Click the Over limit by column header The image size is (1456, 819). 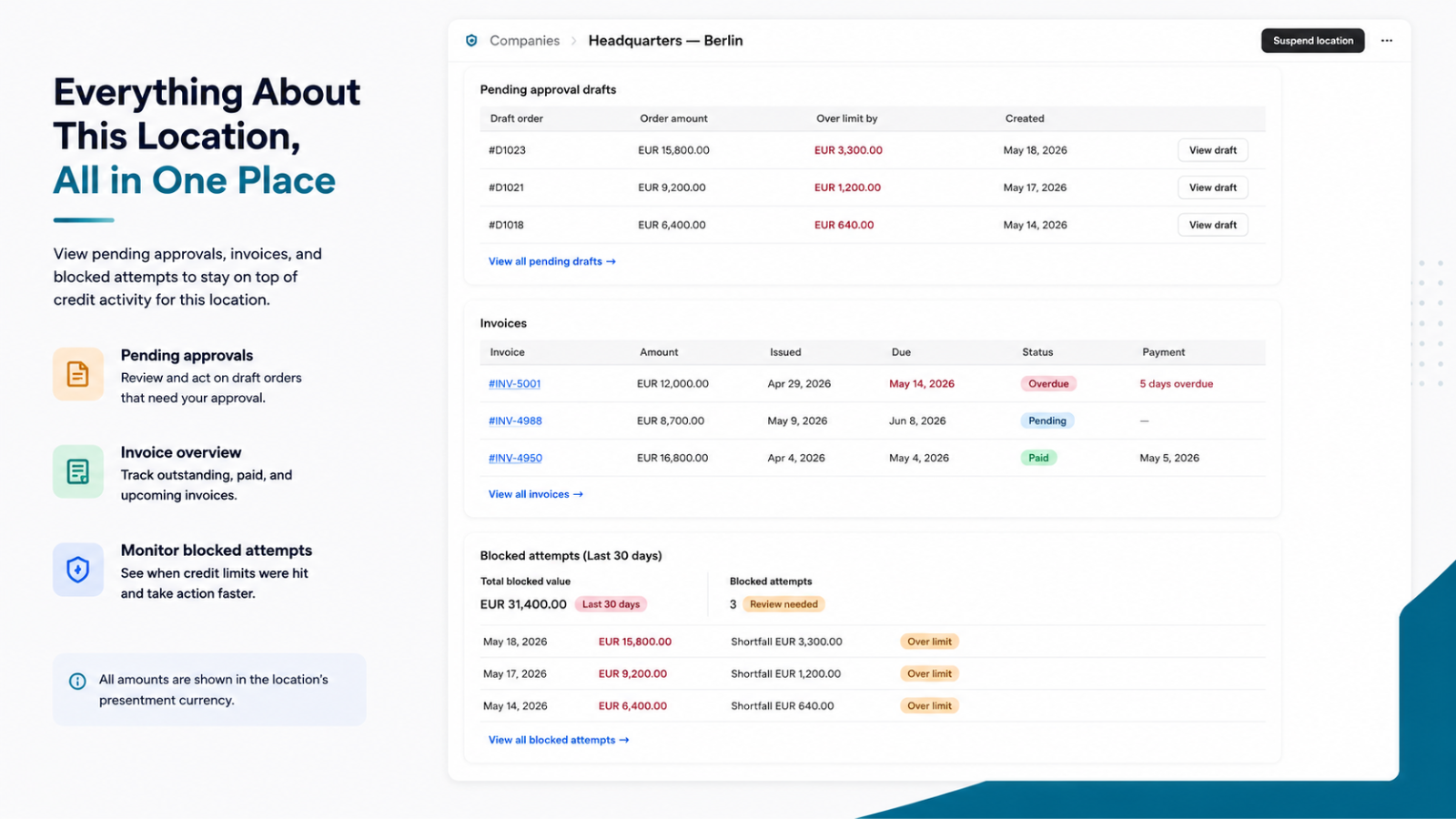pos(846,118)
